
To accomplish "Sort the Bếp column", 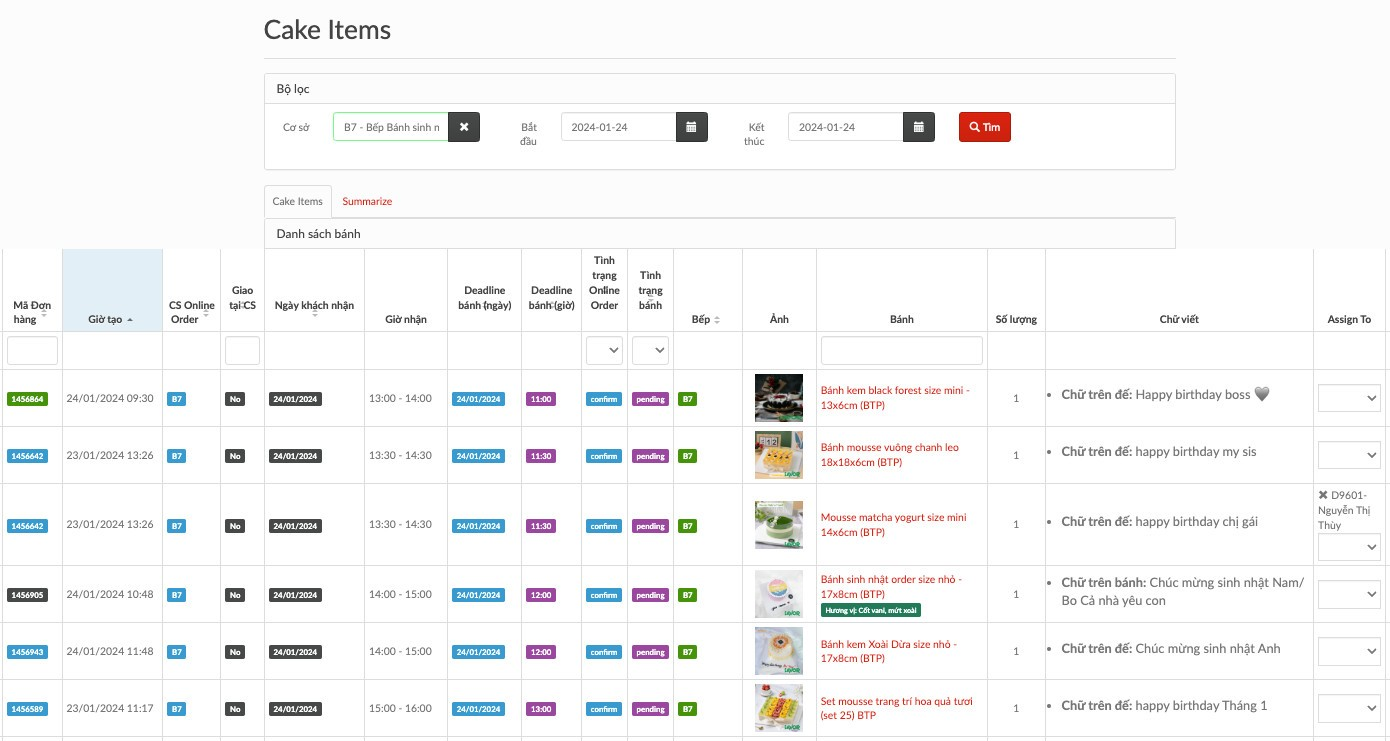I will pos(717,320).
